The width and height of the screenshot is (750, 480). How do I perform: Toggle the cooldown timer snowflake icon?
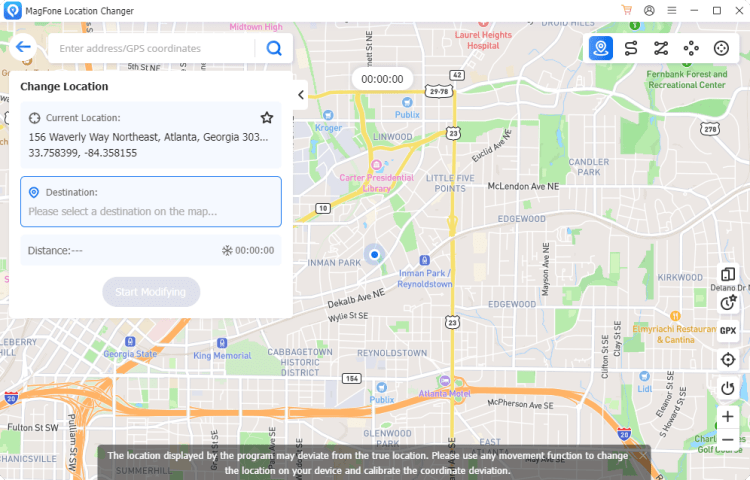pos(227,251)
